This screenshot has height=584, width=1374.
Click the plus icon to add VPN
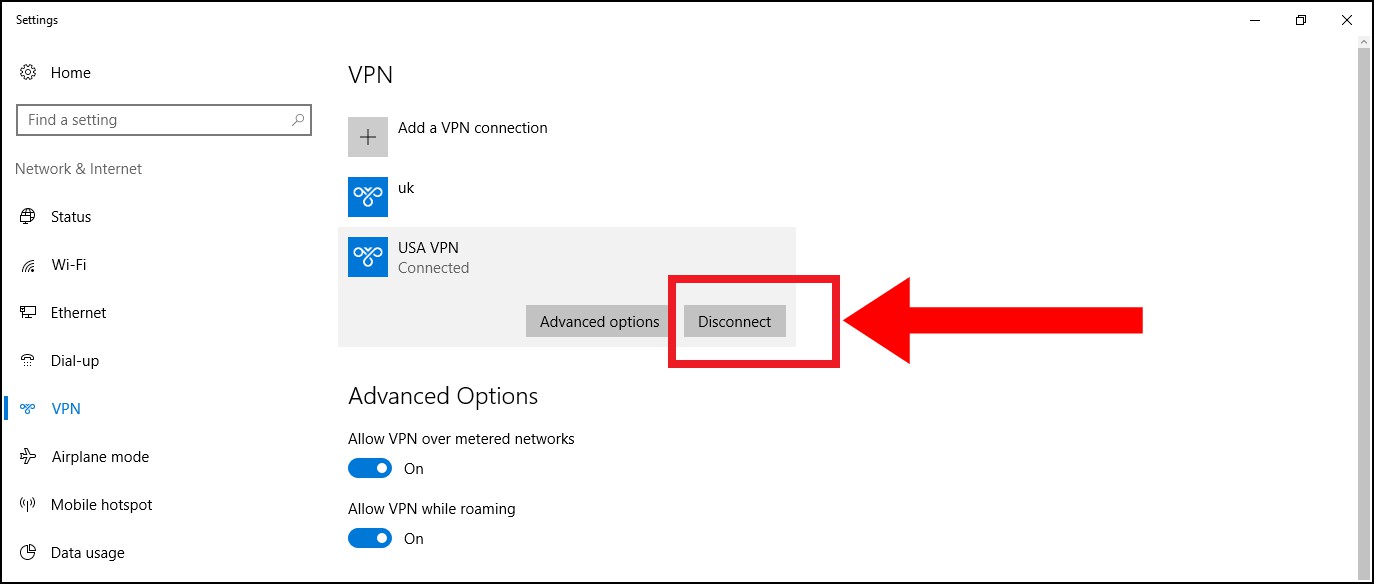pyautogui.click(x=368, y=137)
